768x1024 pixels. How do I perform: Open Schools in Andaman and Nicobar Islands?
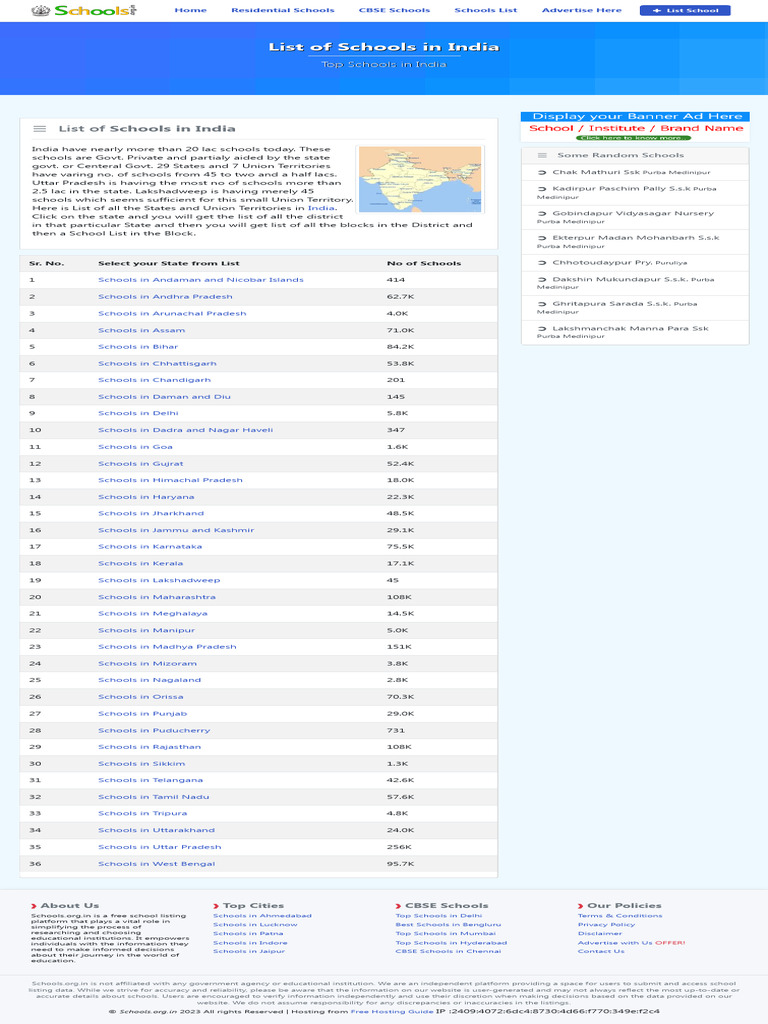click(x=200, y=280)
